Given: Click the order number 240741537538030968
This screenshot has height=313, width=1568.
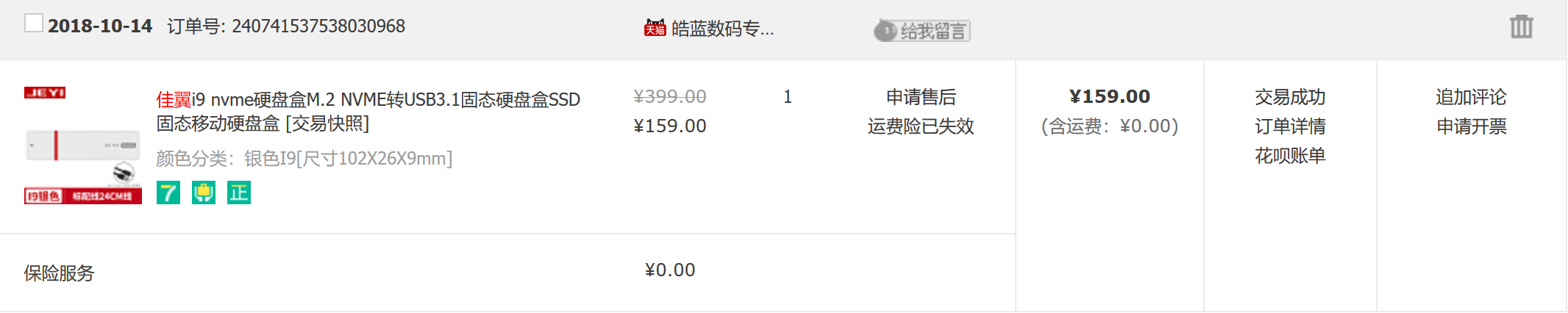Looking at the screenshot, I should click(x=318, y=26).
